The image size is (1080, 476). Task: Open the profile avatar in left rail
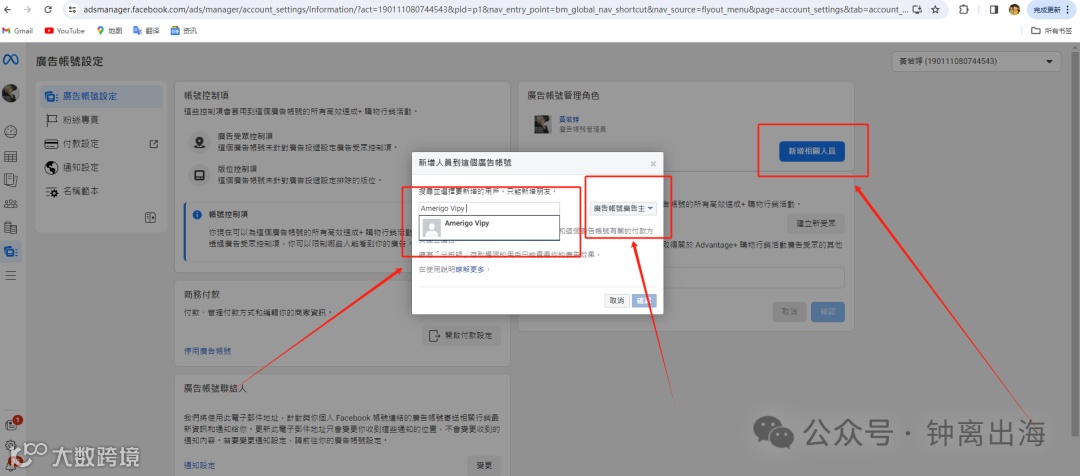10,93
